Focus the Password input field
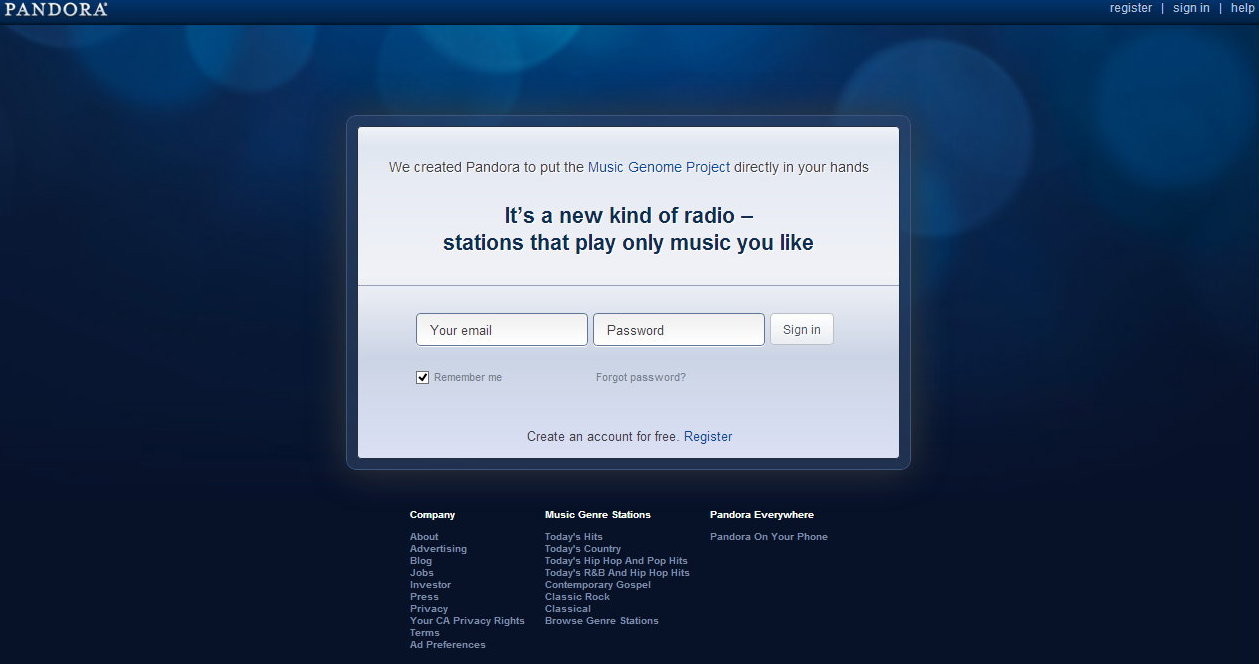 [679, 330]
